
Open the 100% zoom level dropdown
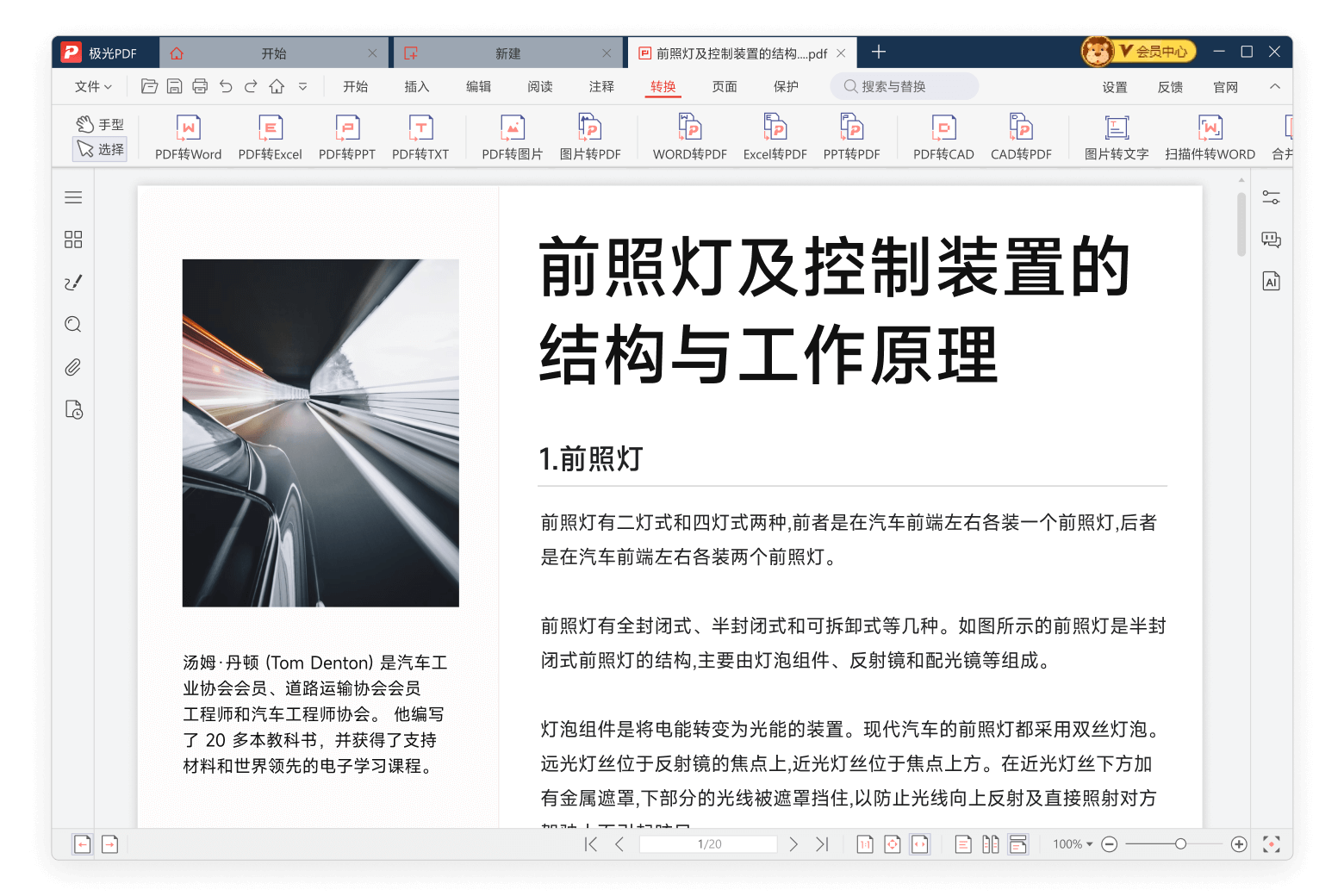(x=1073, y=844)
